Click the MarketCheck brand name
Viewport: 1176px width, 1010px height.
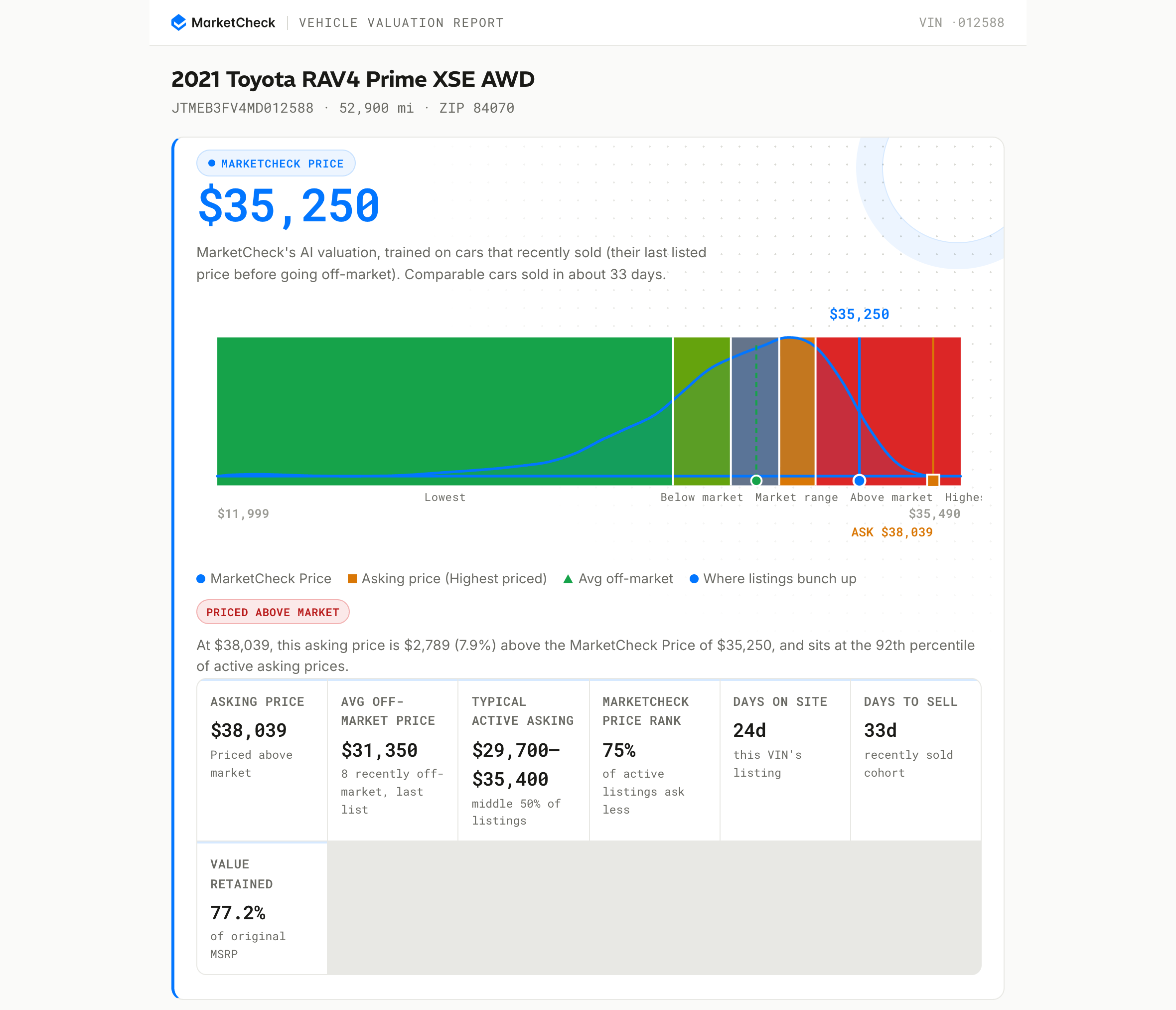(x=233, y=23)
